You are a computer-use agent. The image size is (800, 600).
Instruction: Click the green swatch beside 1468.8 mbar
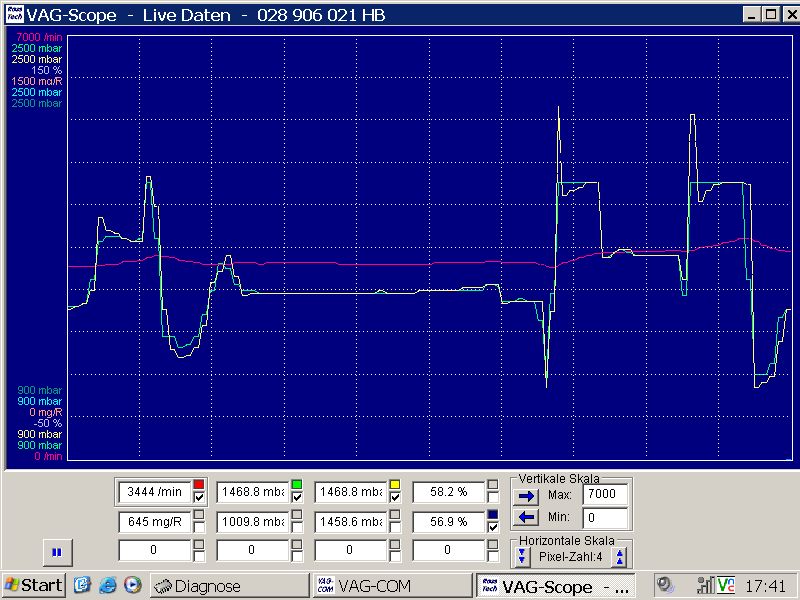(x=297, y=485)
